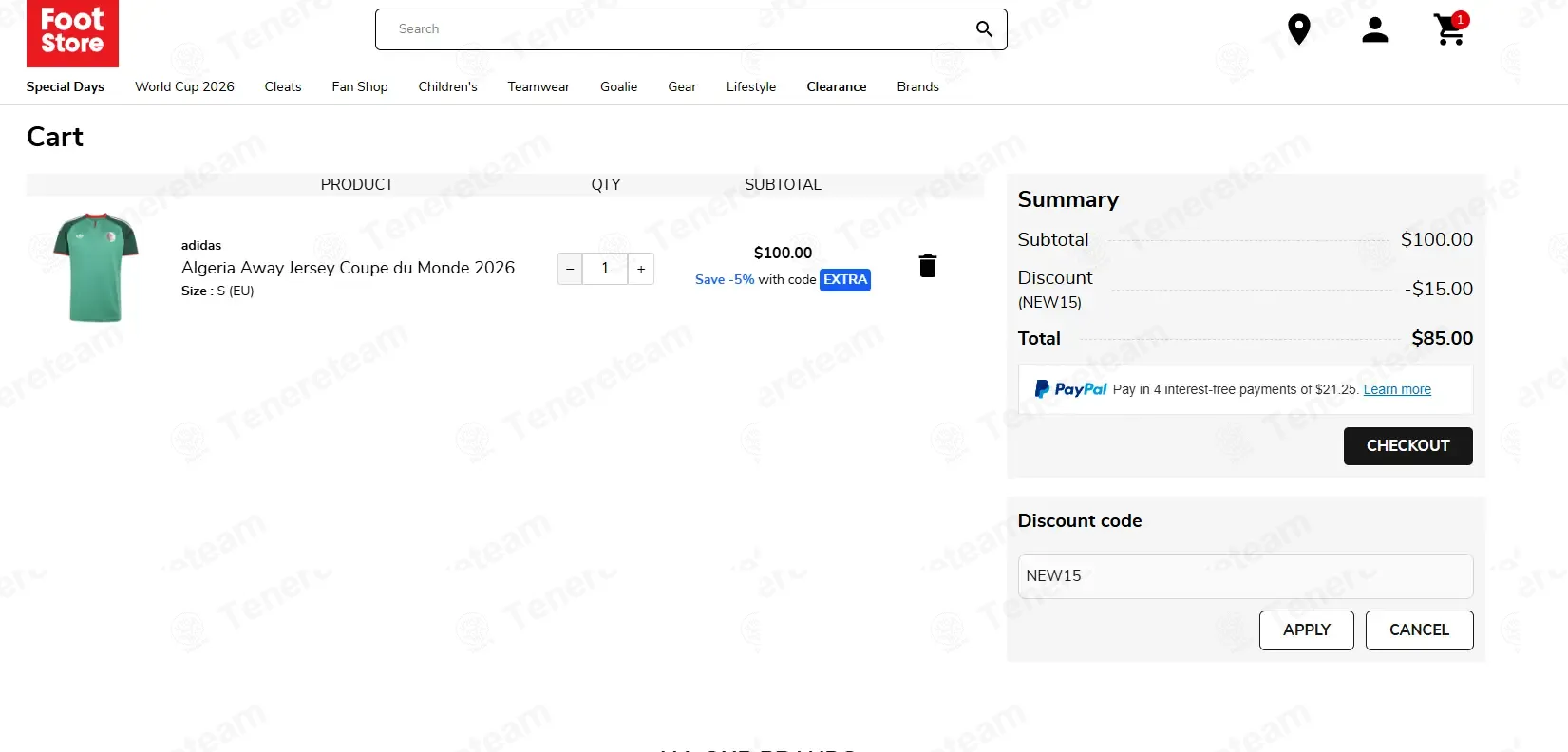Click CANCEL discount code button
The width and height of the screenshot is (1568, 752).
(x=1419, y=630)
